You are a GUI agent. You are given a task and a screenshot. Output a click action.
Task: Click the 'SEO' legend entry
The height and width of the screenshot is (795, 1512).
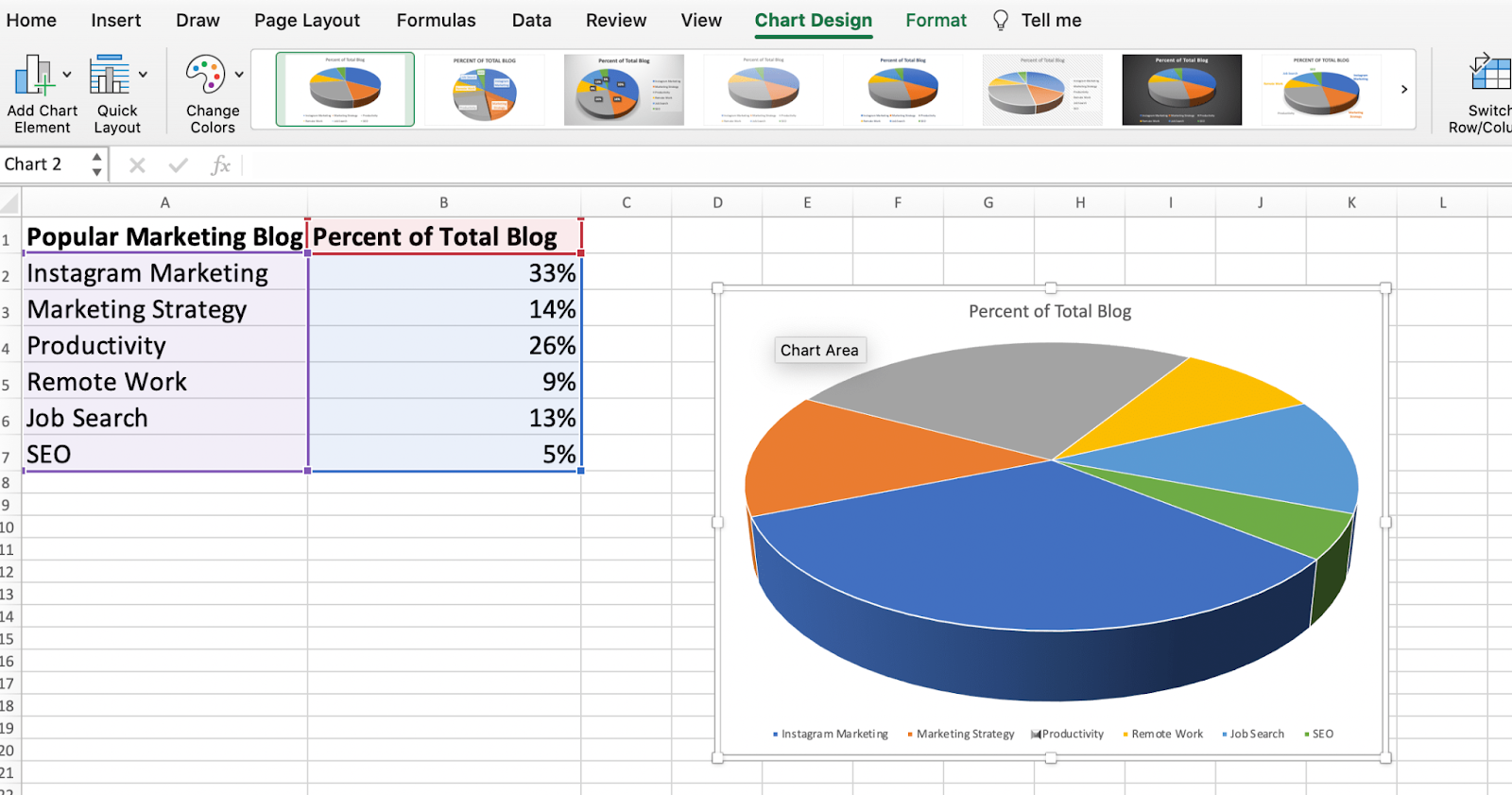1318,734
